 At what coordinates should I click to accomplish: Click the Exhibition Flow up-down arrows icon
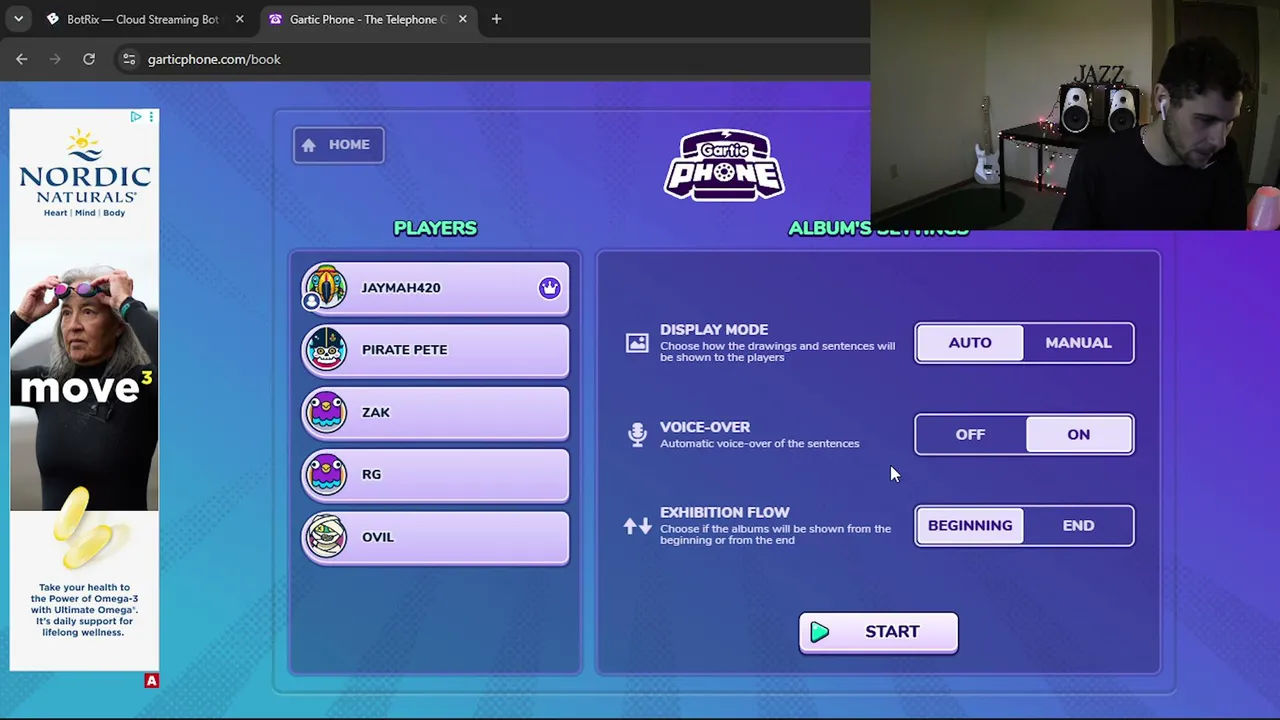[x=637, y=526]
